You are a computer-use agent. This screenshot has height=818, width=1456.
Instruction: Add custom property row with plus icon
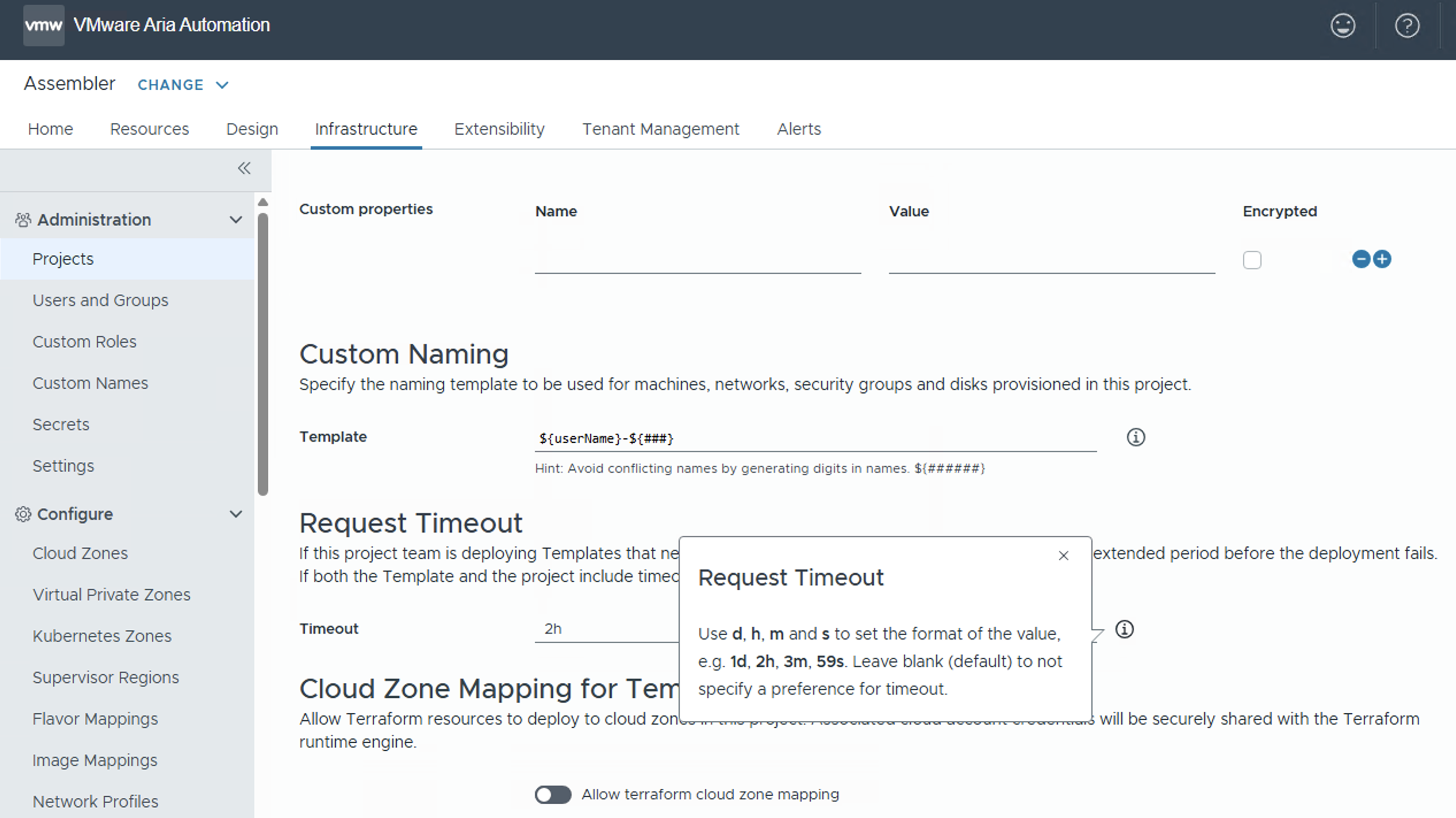coord(1382,259)
